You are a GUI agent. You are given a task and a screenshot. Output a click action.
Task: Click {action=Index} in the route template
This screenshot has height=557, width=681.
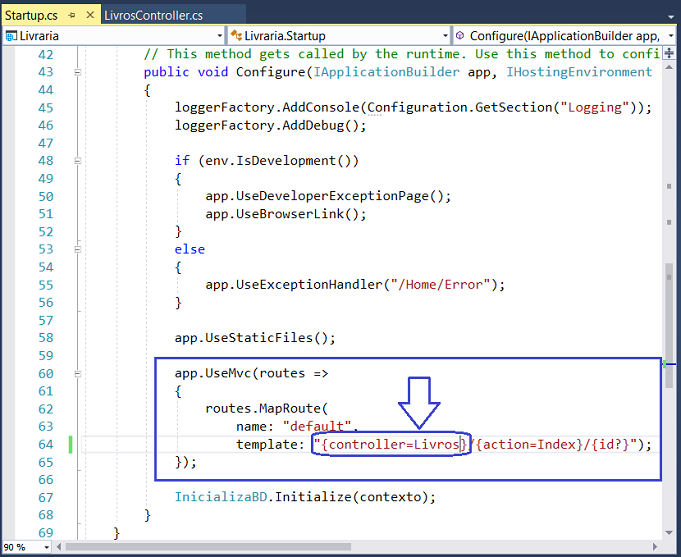click(529, 444)
